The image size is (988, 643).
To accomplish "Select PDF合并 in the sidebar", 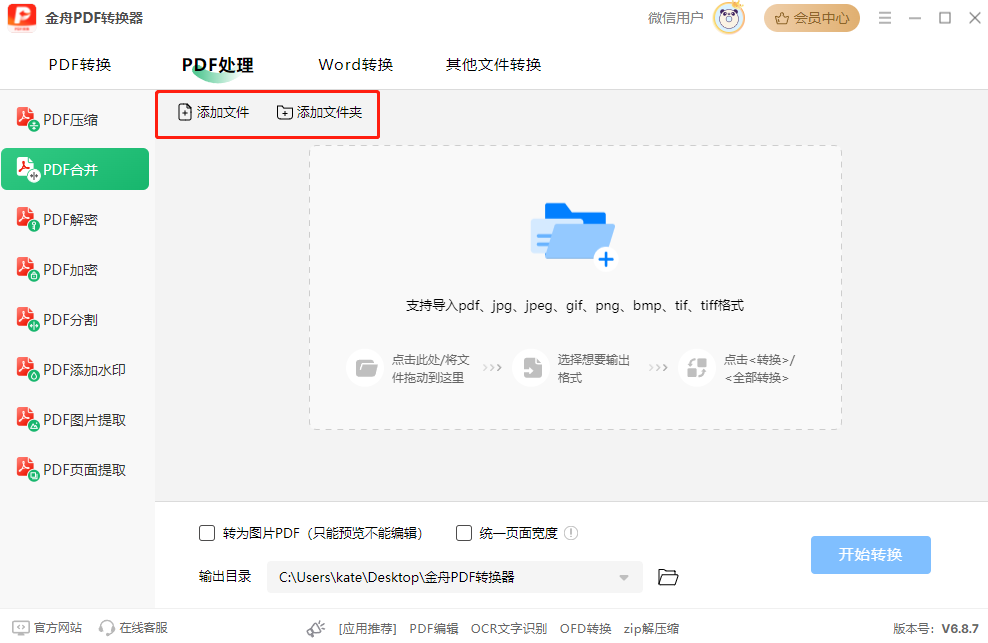I will click(x=74, y=169).
